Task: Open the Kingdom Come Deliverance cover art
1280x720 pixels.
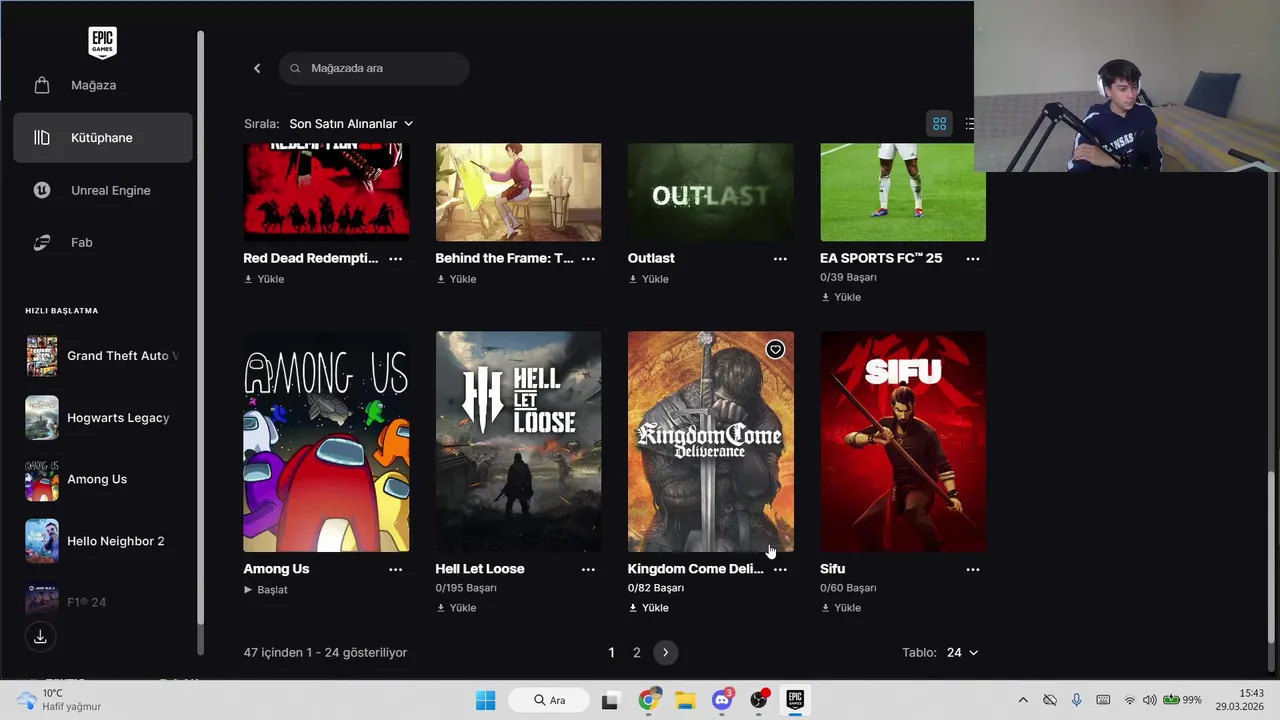Action: [x=710, y=441]
